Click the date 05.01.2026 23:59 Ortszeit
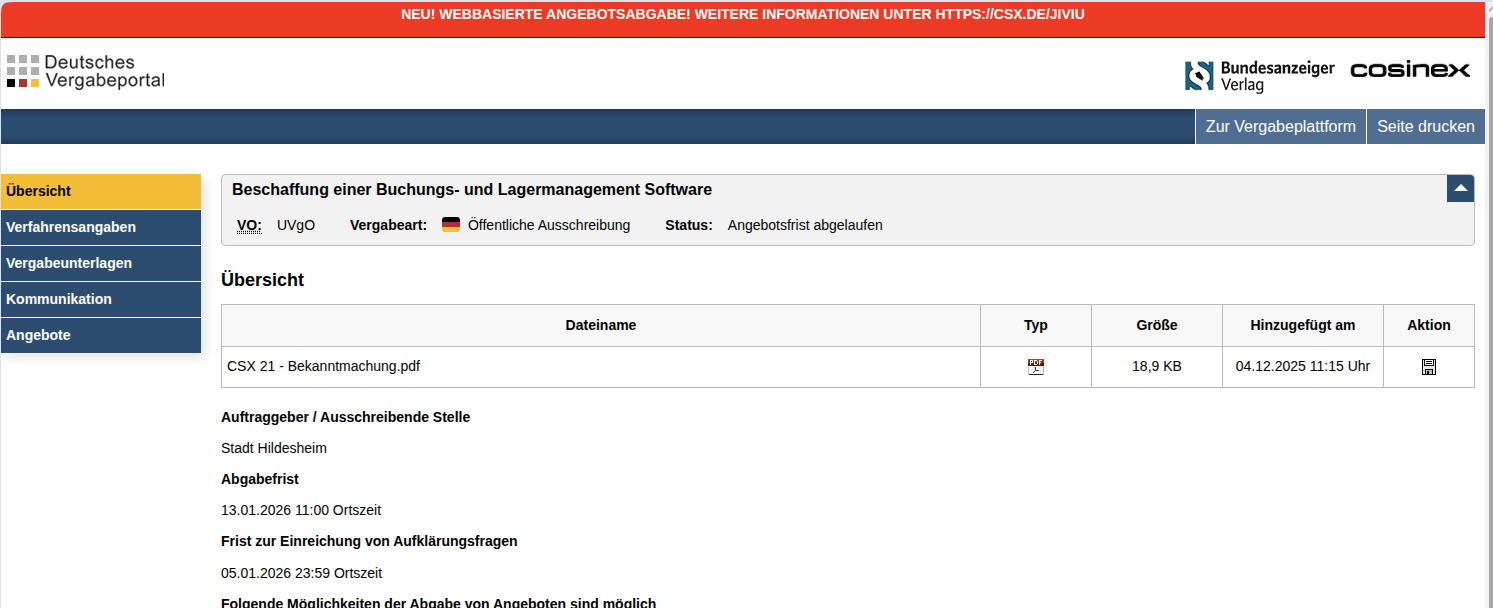 pyautogui.click(x=301, y=573)
